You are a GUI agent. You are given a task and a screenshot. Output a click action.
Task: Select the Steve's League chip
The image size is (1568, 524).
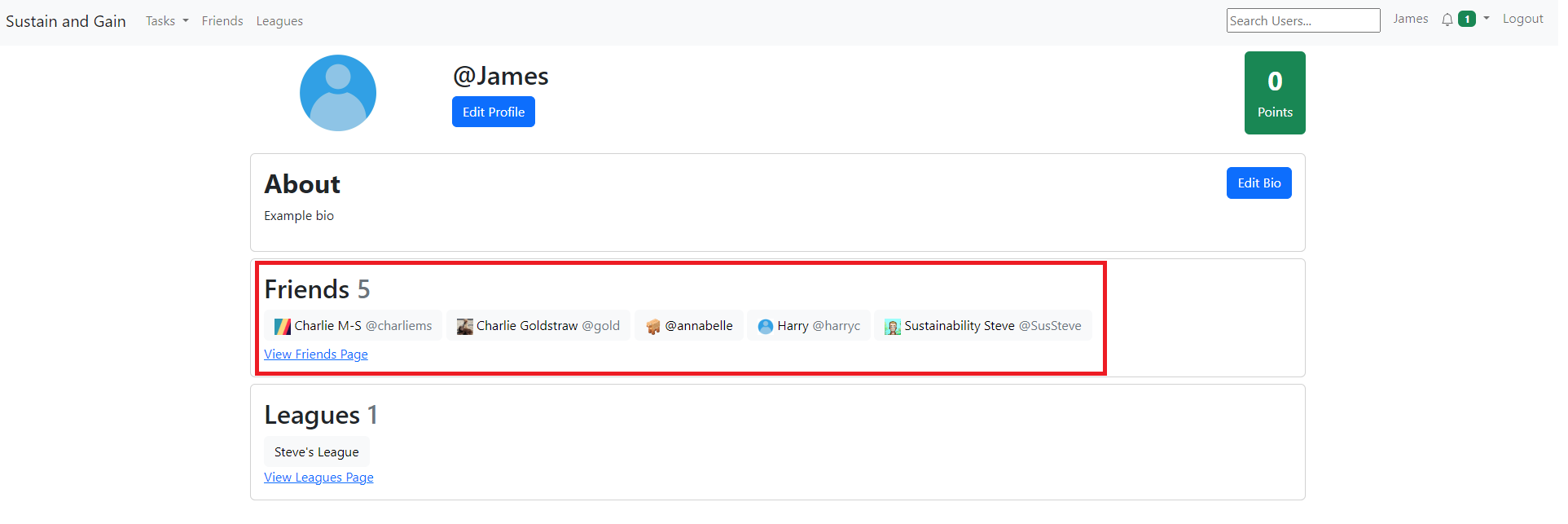[x=316, y=452]
